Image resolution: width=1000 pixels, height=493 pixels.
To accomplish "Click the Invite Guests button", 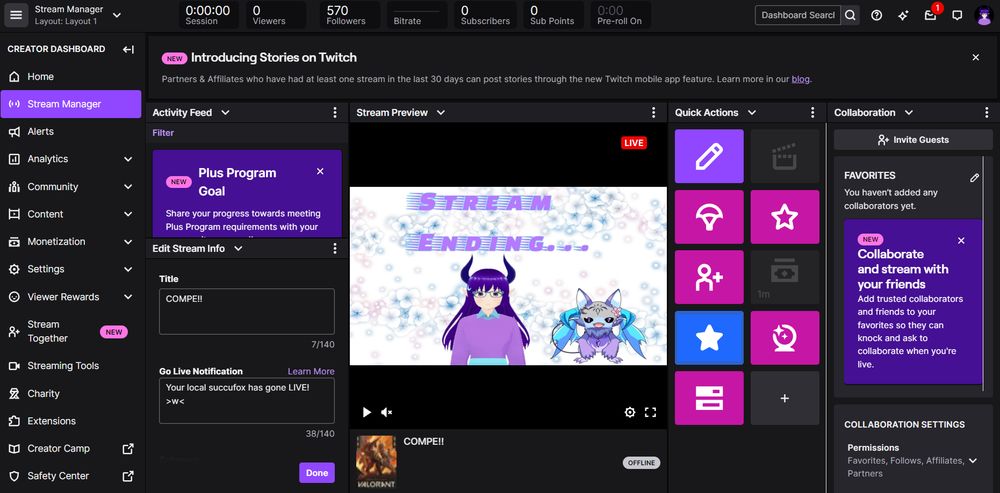I will (913, 140).
